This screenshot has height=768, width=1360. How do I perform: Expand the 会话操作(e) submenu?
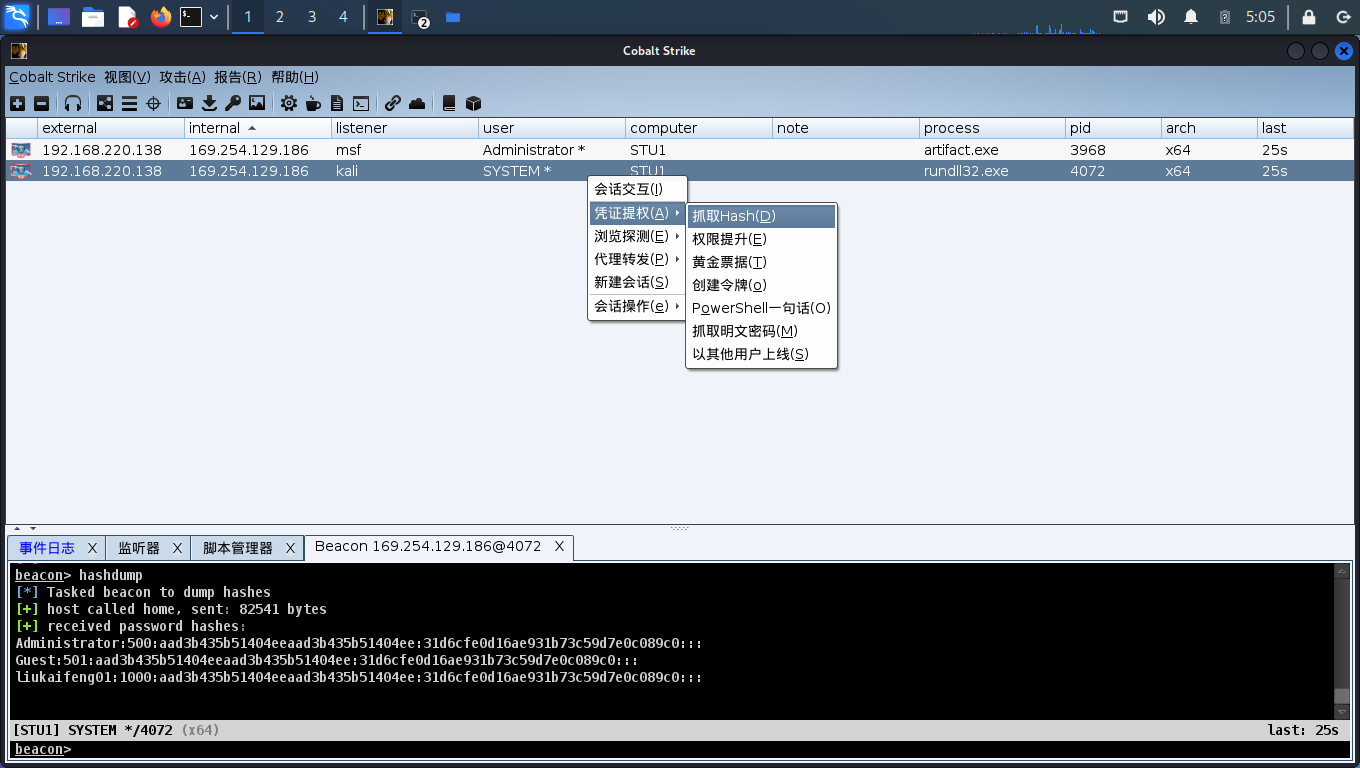point(637,306)
